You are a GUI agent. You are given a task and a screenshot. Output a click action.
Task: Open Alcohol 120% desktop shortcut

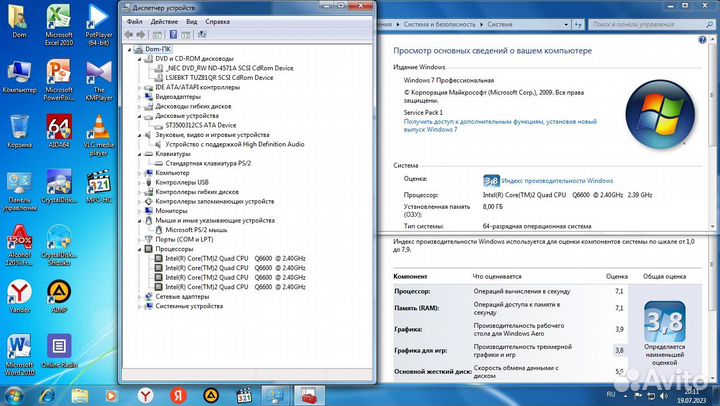pyautogui.click(x=19, y=245)
